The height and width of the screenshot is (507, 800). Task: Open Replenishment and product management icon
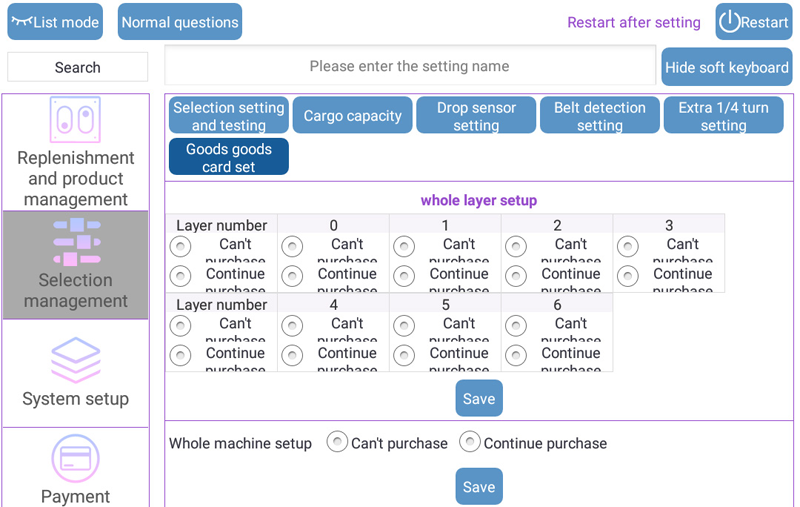click(75, 120)
